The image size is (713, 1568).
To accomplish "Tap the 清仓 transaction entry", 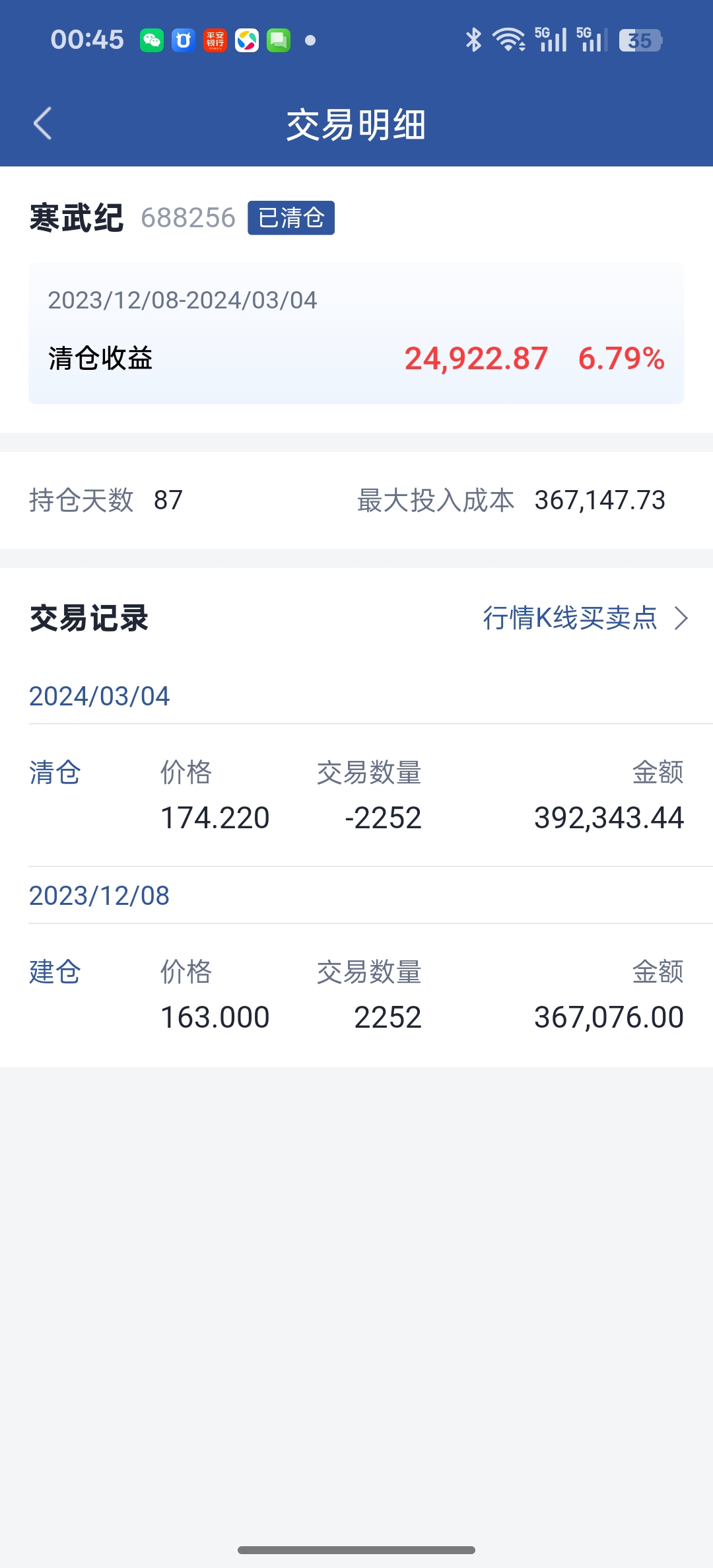I will (x=356, y=795).
